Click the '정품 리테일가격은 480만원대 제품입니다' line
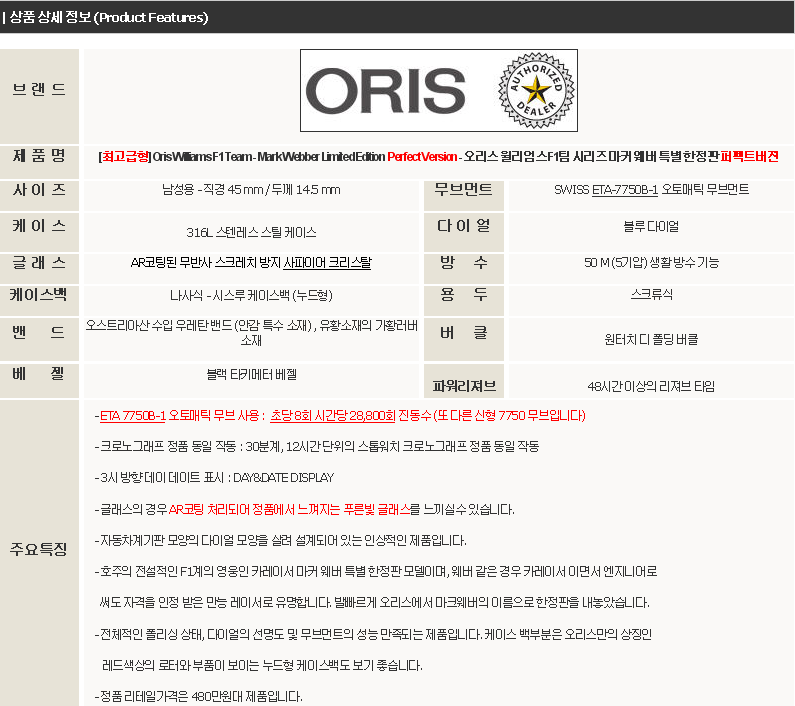The width and height of the screenshot is (795, 706). click(x=198, y=697)
